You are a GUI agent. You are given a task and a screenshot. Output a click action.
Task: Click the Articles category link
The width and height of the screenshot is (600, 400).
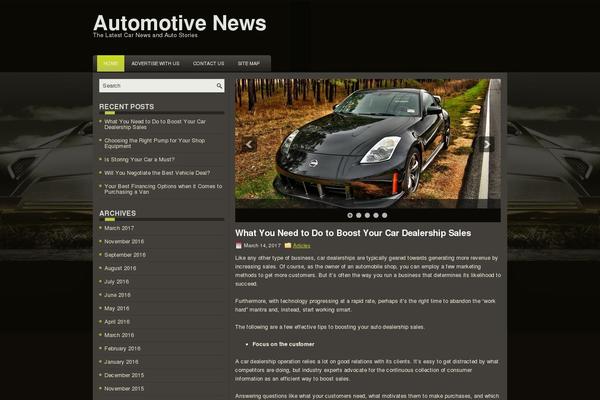(302, 246)
